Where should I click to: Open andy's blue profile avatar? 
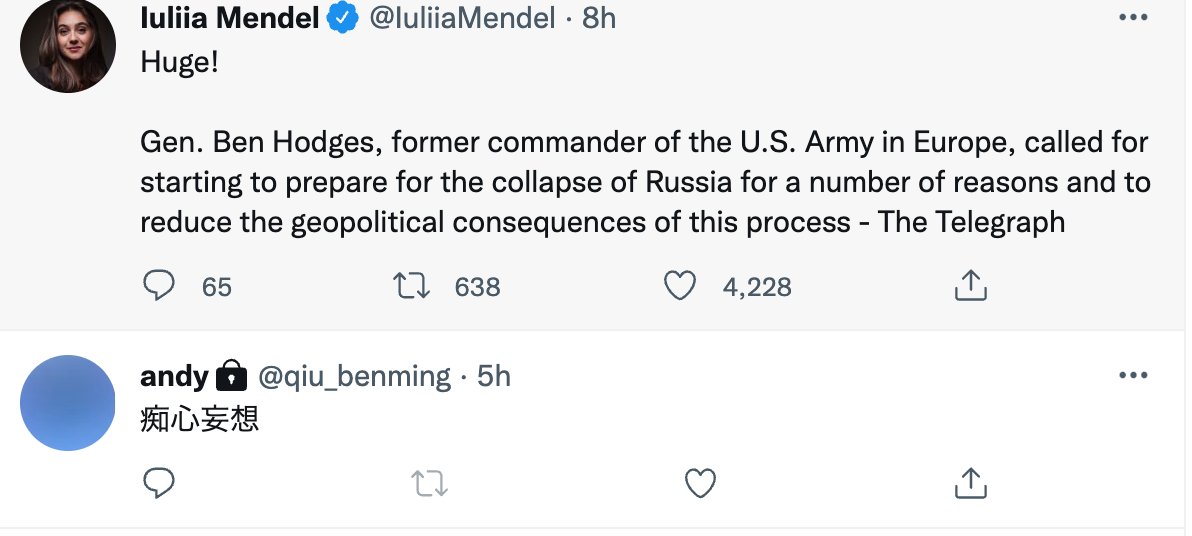click(67, 403)
